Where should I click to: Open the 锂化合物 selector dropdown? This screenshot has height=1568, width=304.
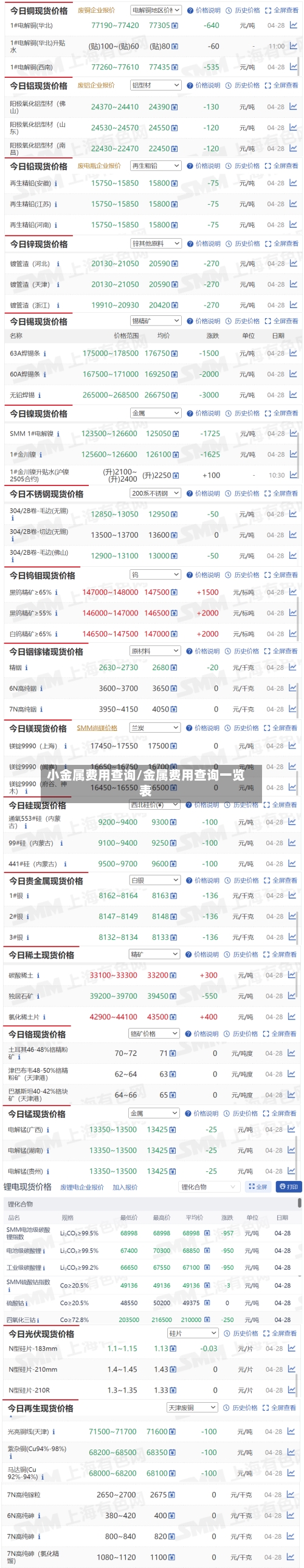(x=209, y=1187)
